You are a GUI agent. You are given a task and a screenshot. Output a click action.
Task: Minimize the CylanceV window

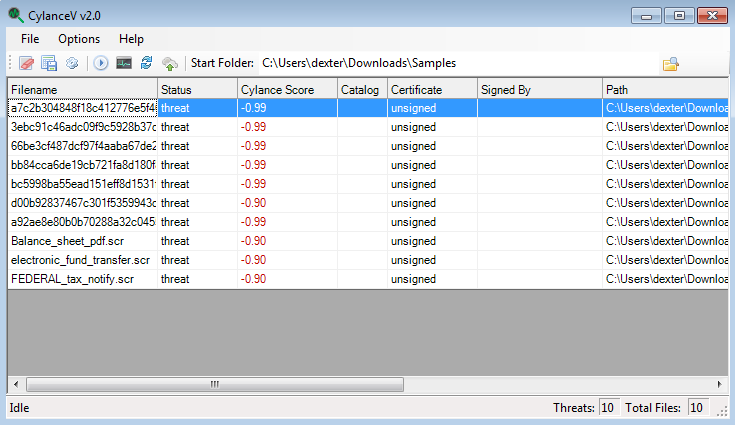click(646, 15)
